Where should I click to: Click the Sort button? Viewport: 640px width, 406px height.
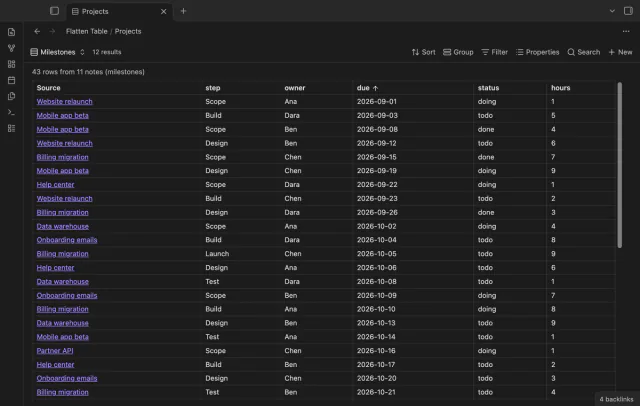tap(423, 52)
